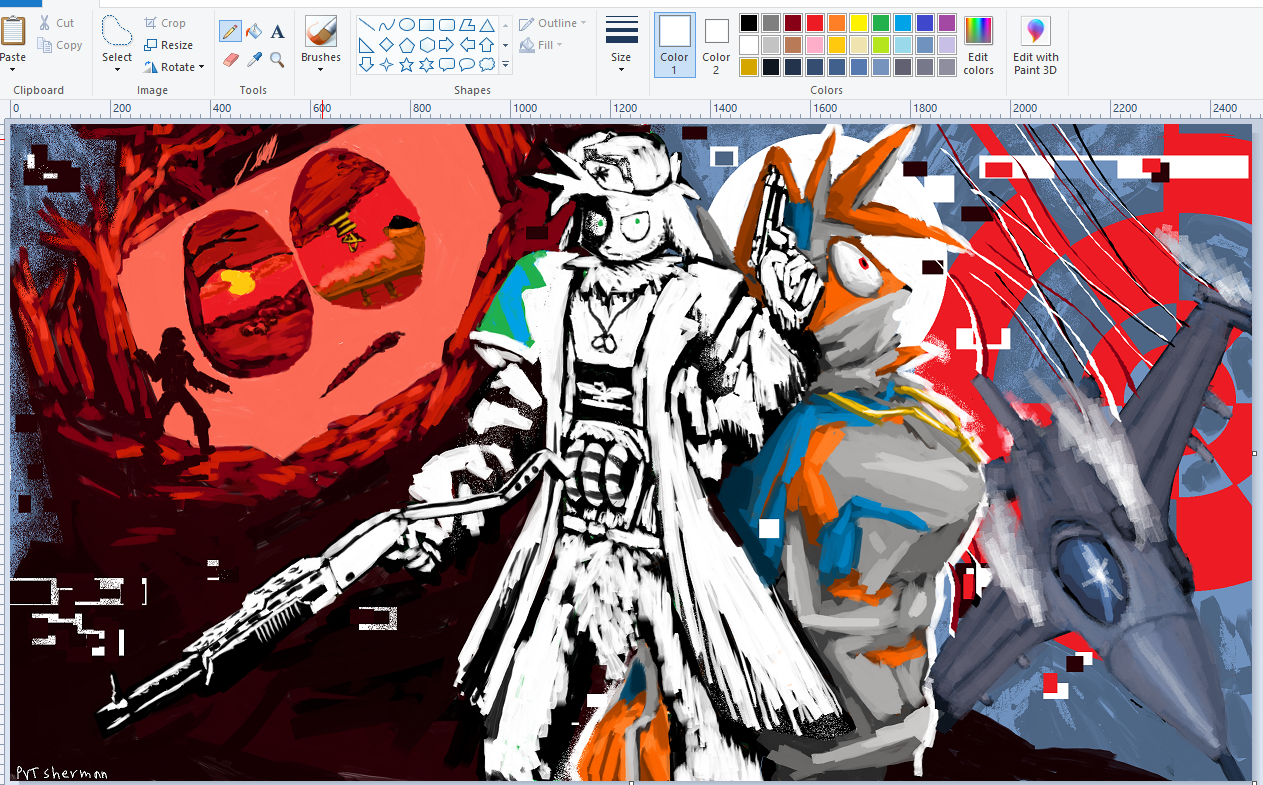Select the Magnifier tool

[x=278, y=60]
